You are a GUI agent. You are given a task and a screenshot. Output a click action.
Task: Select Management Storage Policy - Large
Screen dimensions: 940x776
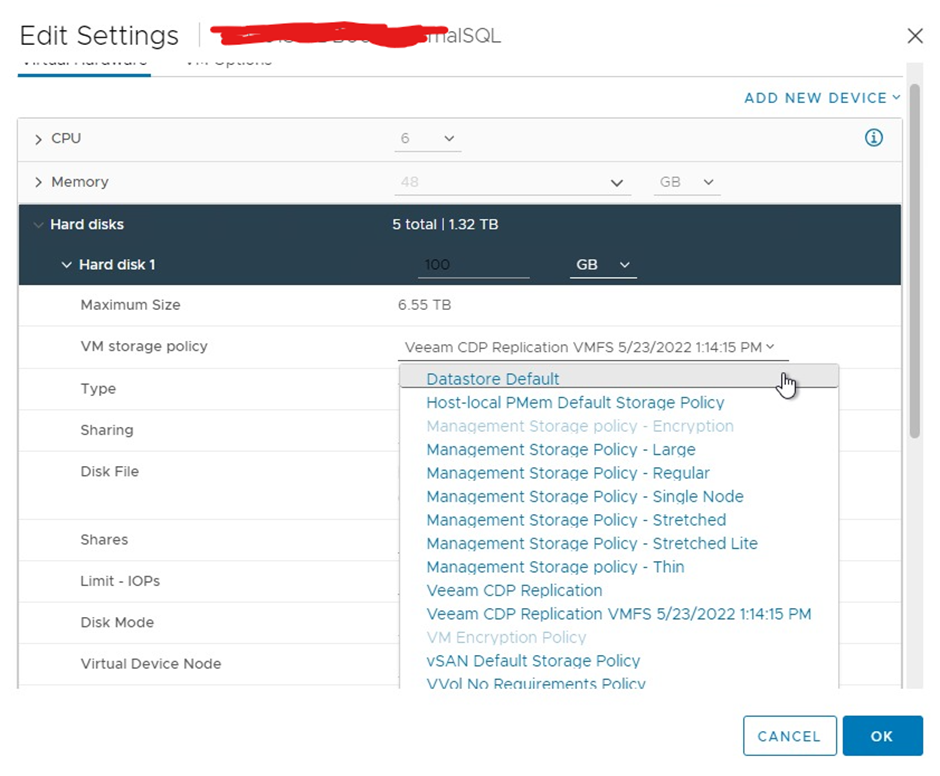560,449
